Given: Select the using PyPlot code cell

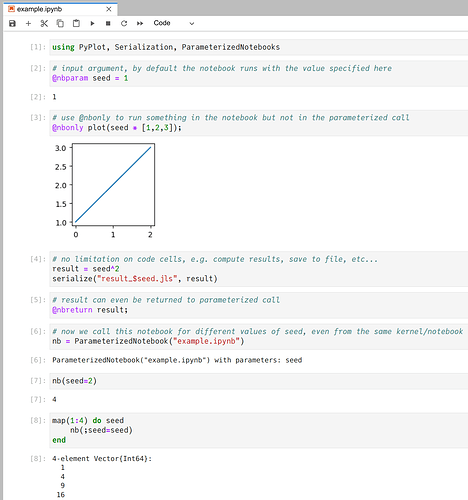Looking at the screenshot, I should (259, 47).
